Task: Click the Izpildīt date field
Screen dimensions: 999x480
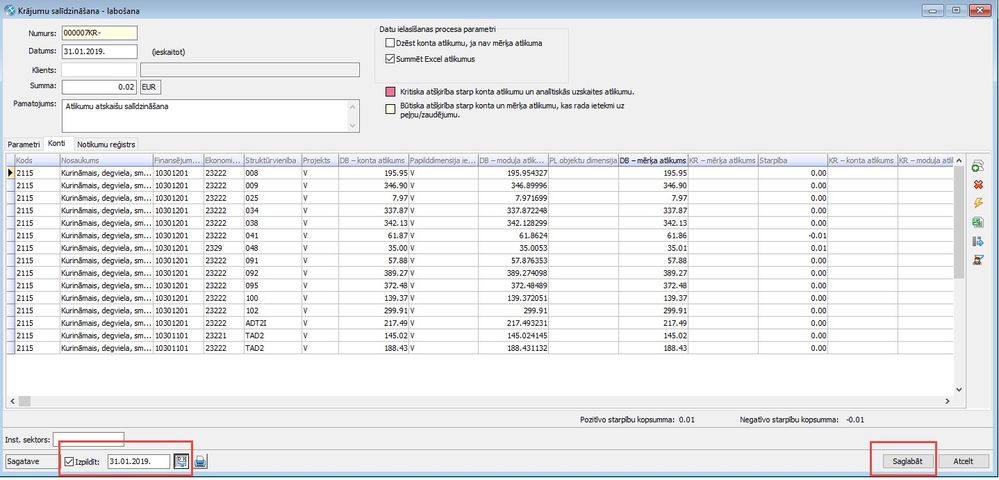Action: coord(139,461)
